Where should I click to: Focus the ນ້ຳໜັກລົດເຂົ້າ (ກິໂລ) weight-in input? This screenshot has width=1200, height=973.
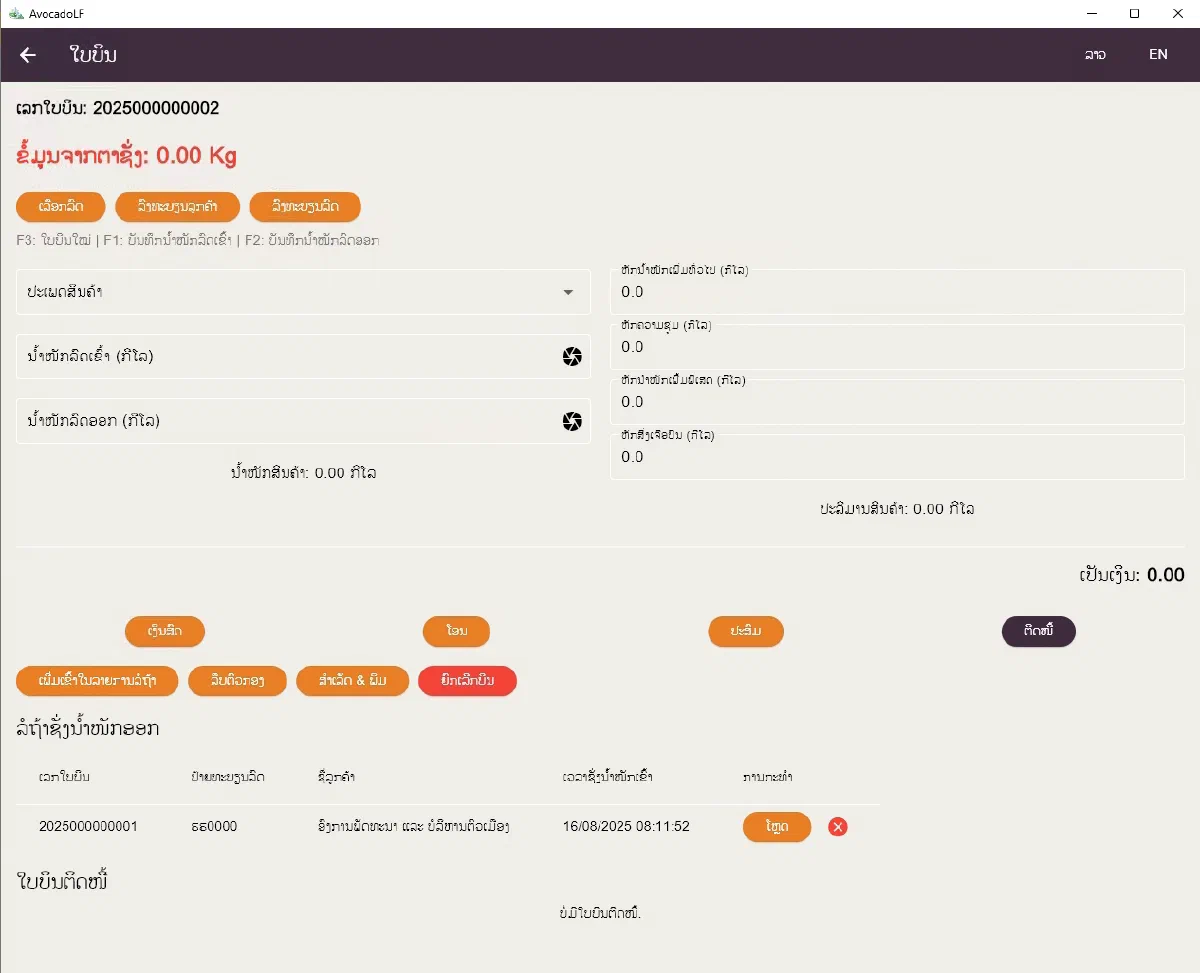tap(303, 357)
